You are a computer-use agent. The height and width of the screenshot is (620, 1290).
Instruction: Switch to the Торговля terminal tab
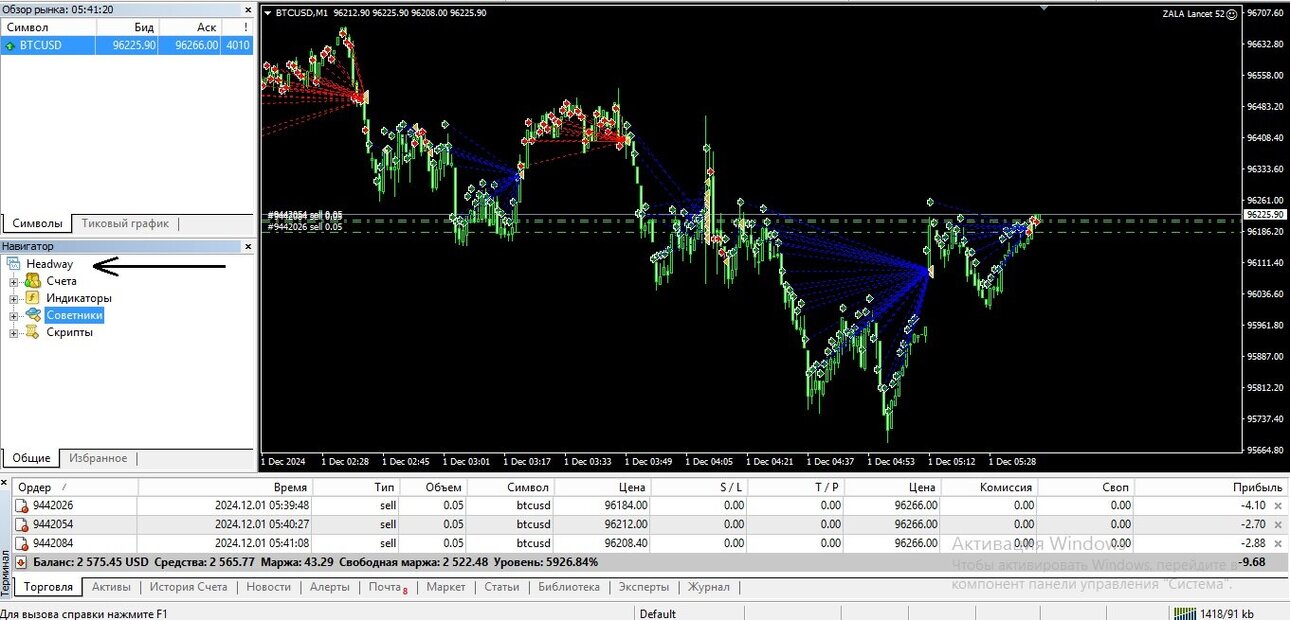[48, 587]
